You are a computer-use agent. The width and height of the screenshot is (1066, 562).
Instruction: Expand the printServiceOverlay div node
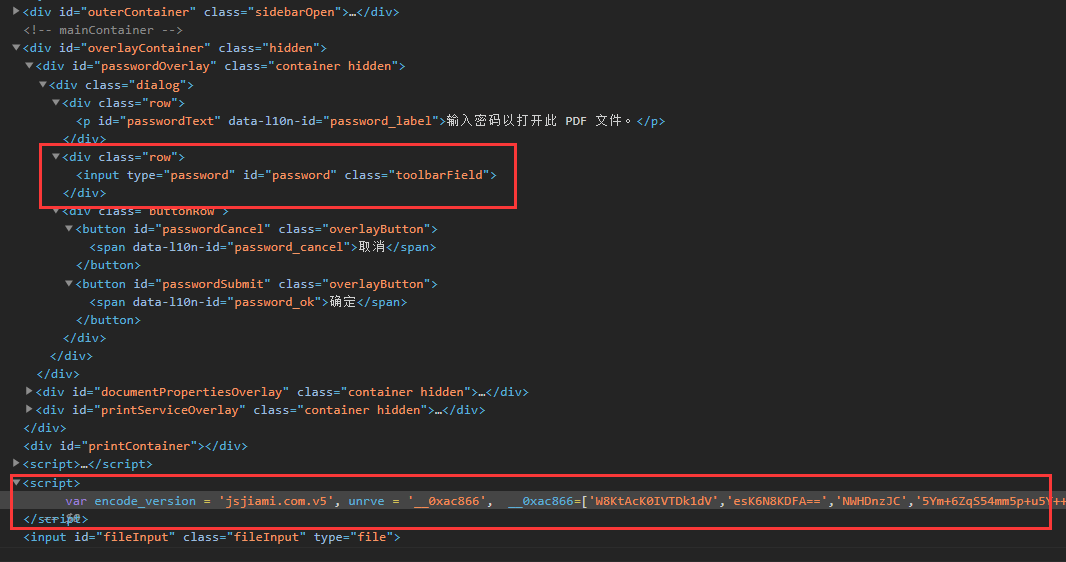(29, 410)
